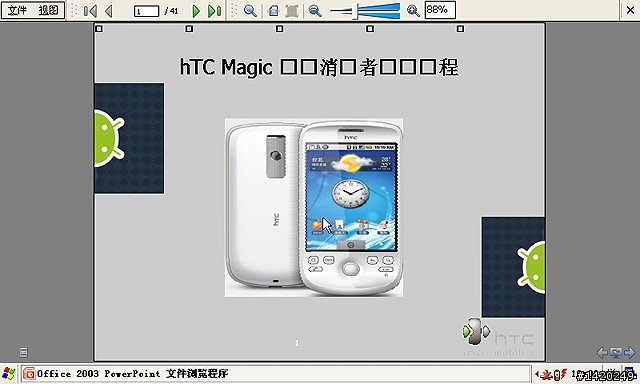The image size is (640, 384).
Task: Click the slide list icon at bottom-left
Action: click(x=24, y=352)
